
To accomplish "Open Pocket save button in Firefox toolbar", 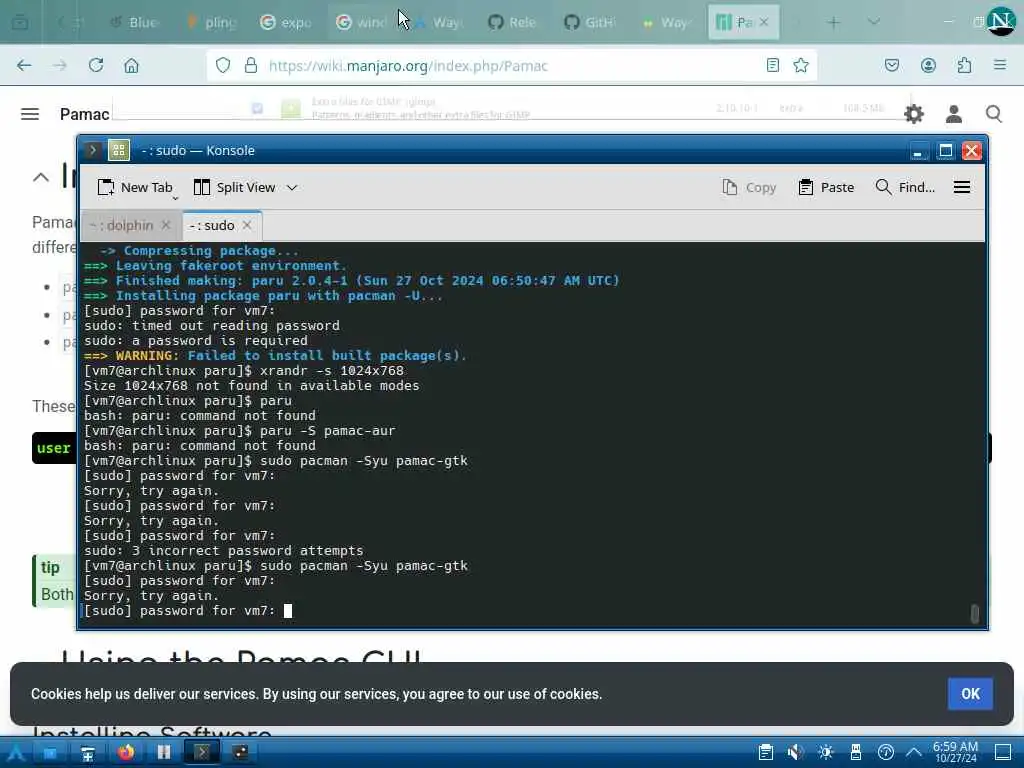I will pos(891,65).
